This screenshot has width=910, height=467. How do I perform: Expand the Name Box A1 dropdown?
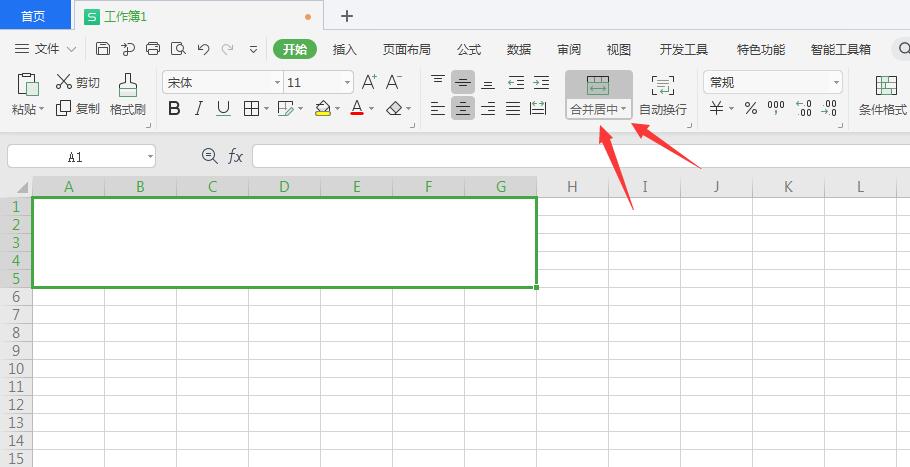pyautogui.click(x=150, y=156)
